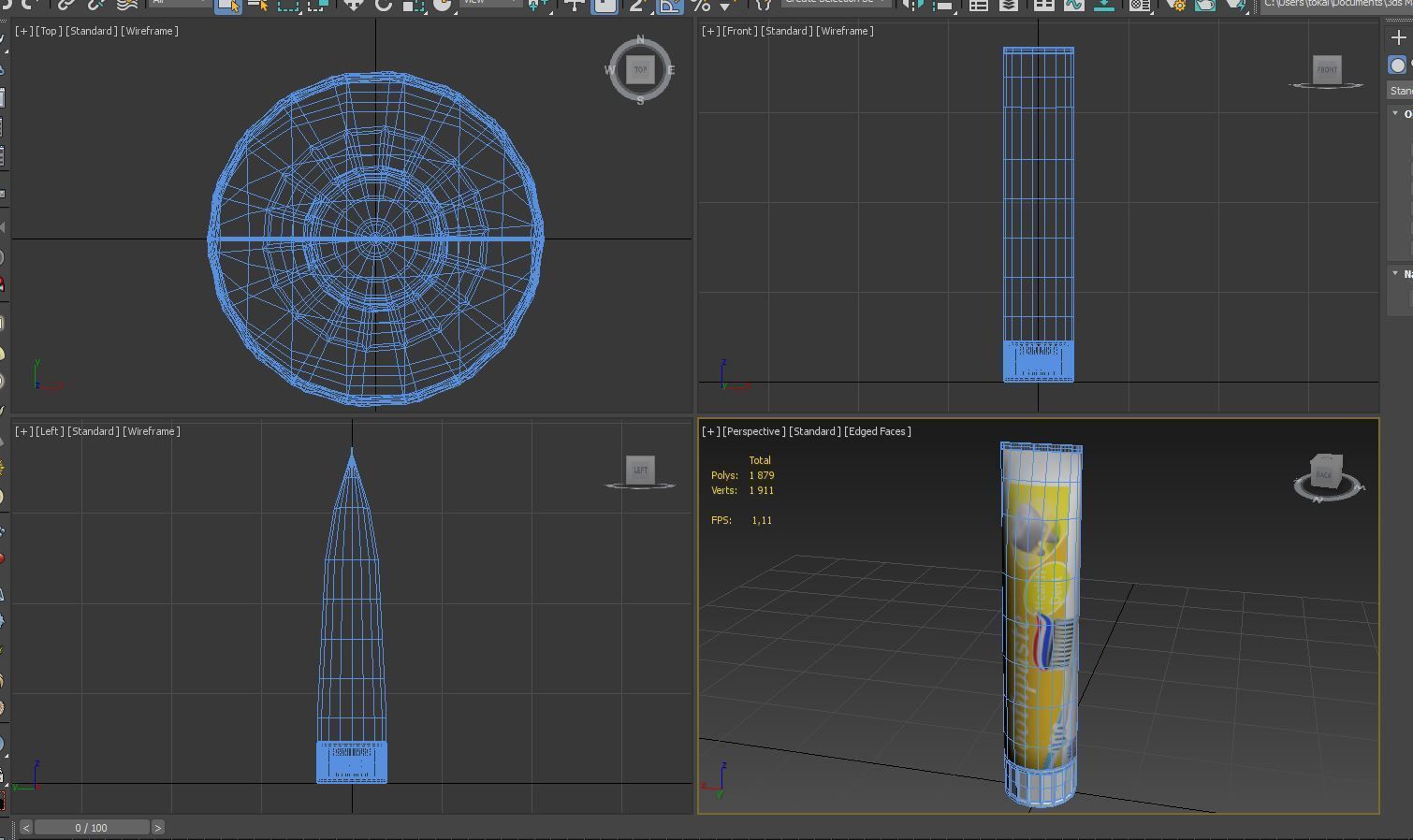This screenshot has height=840, width=1413.
Task: Activate the Select and Rotate tool
Action: 383,5
